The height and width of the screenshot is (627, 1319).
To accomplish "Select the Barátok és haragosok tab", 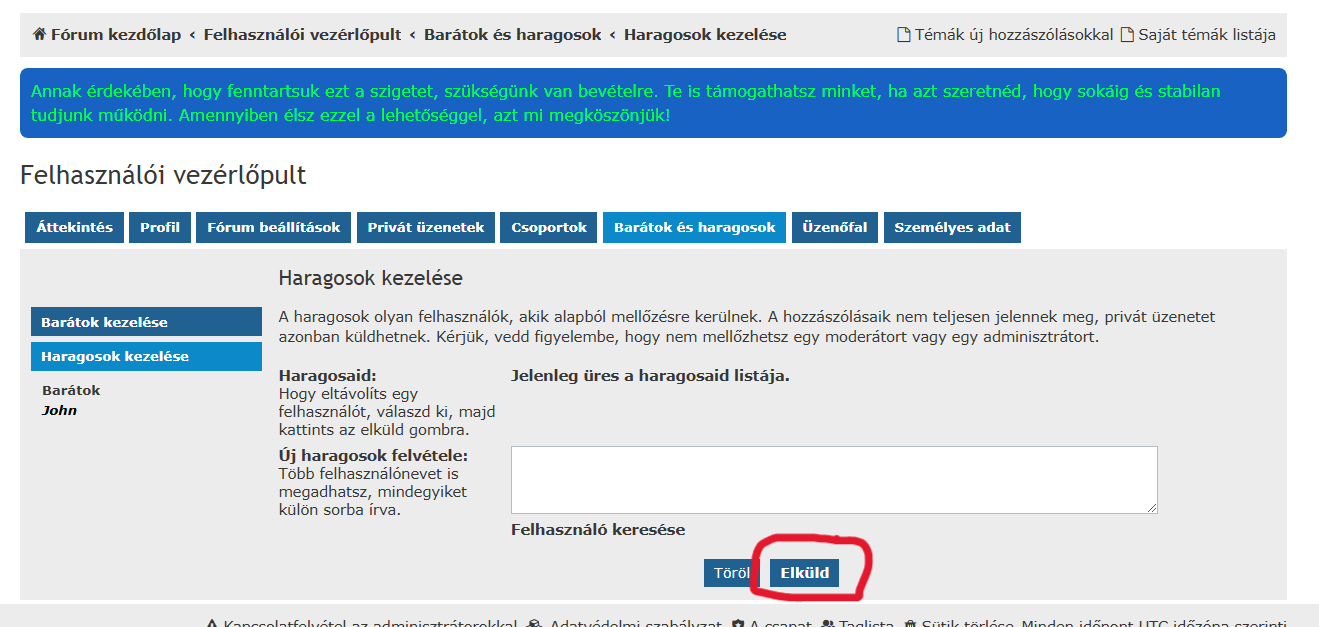I will [x=694, y=227].
